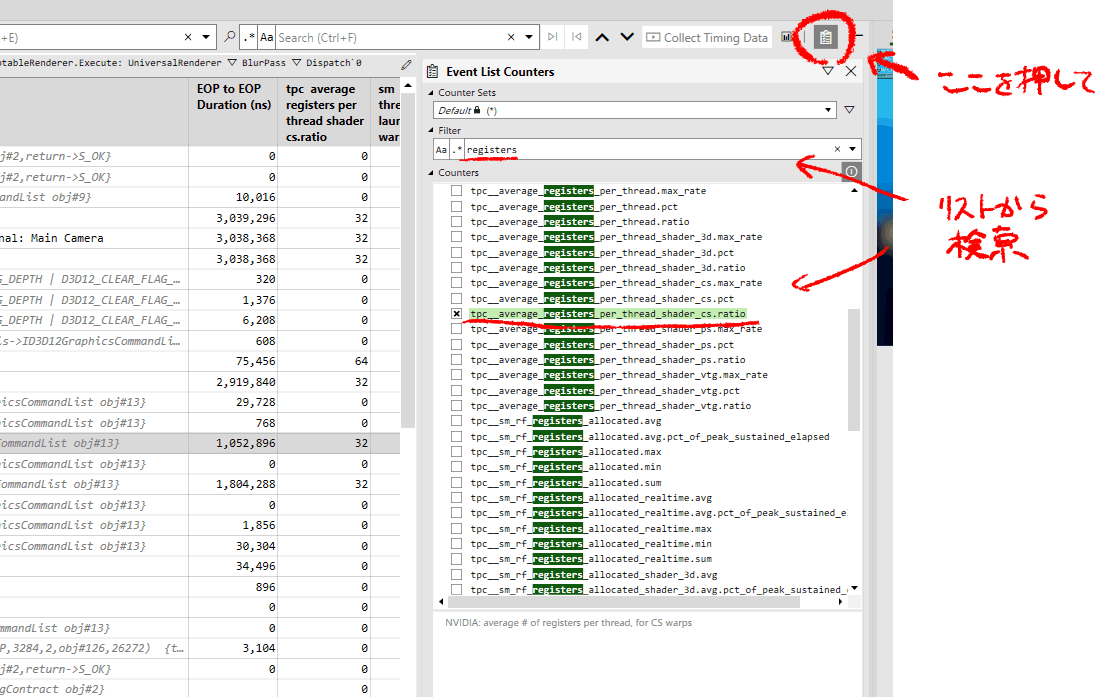
Task: Select the BlurPass breadcrumb item
Action: click(x=264, y=63)
